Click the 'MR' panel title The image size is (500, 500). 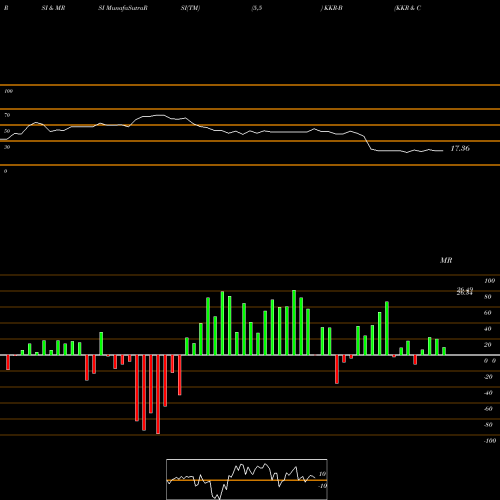[446, 260]
